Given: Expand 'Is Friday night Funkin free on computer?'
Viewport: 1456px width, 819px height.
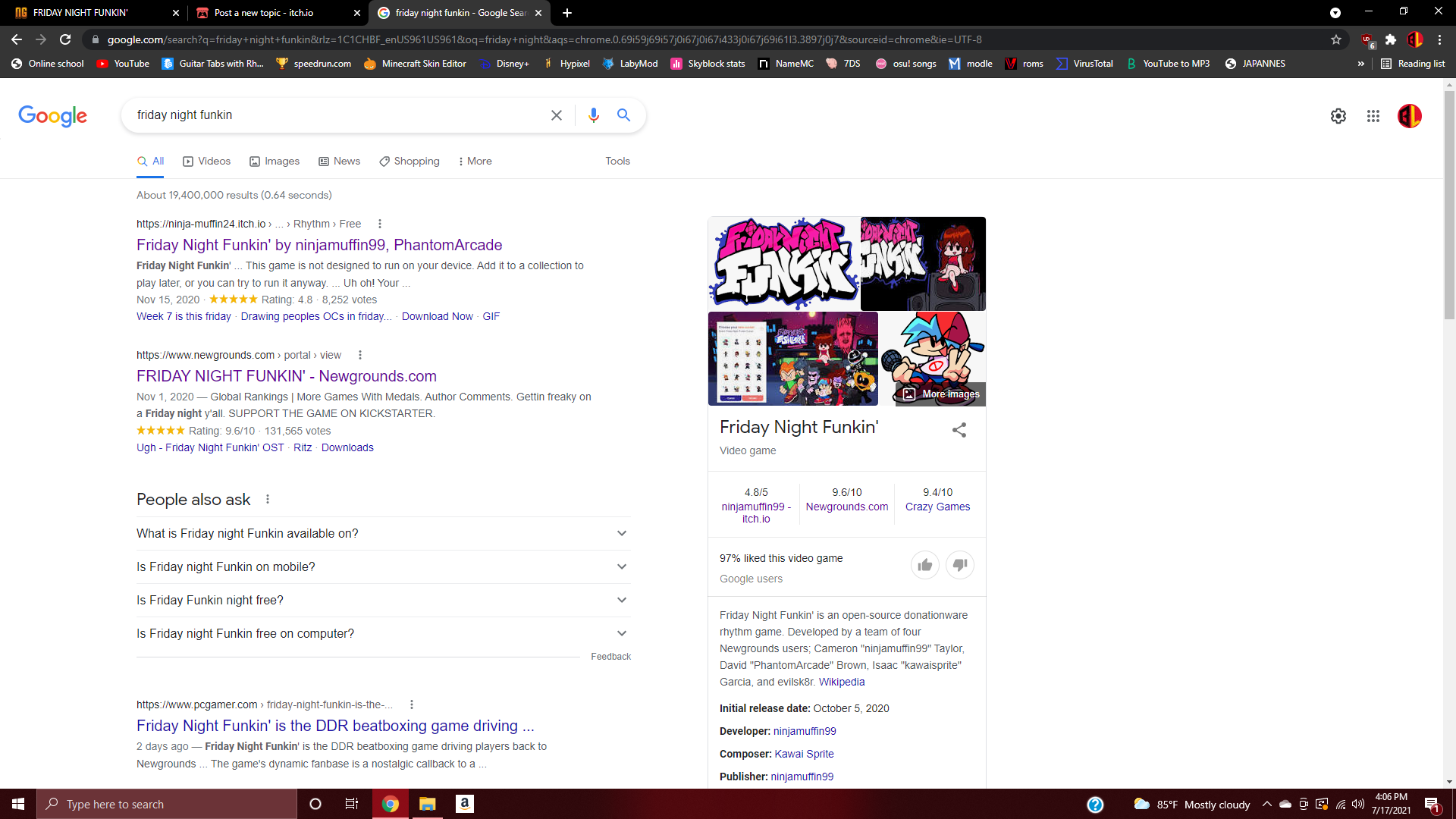Looking at the screenshot, I should pos(384,634).
